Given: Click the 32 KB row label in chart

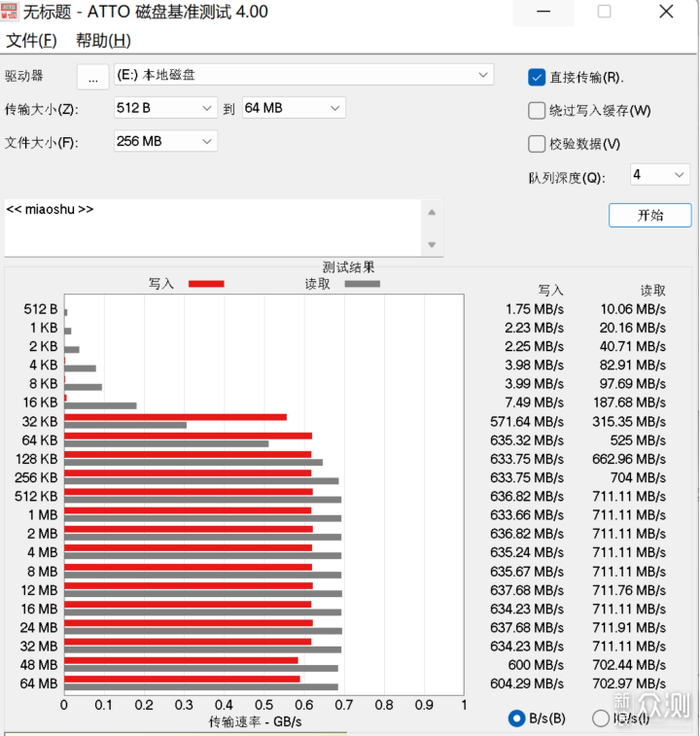Looking at the screenshot, I should pos(39,422).
